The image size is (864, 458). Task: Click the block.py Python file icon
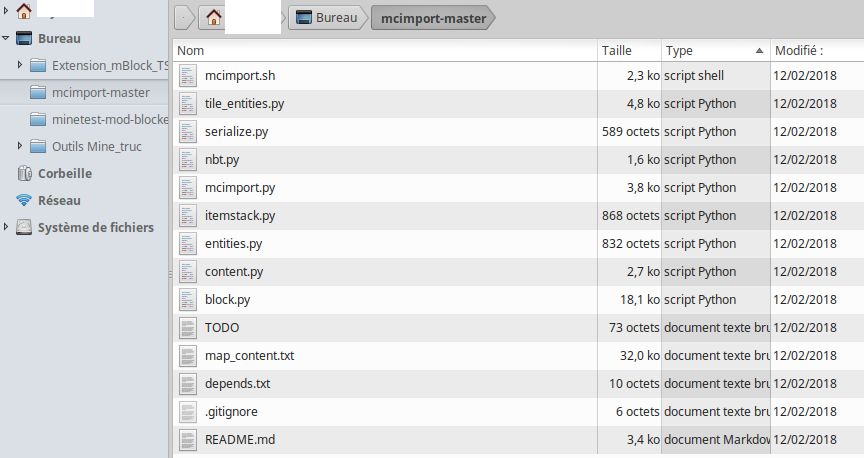coord(188,300)
